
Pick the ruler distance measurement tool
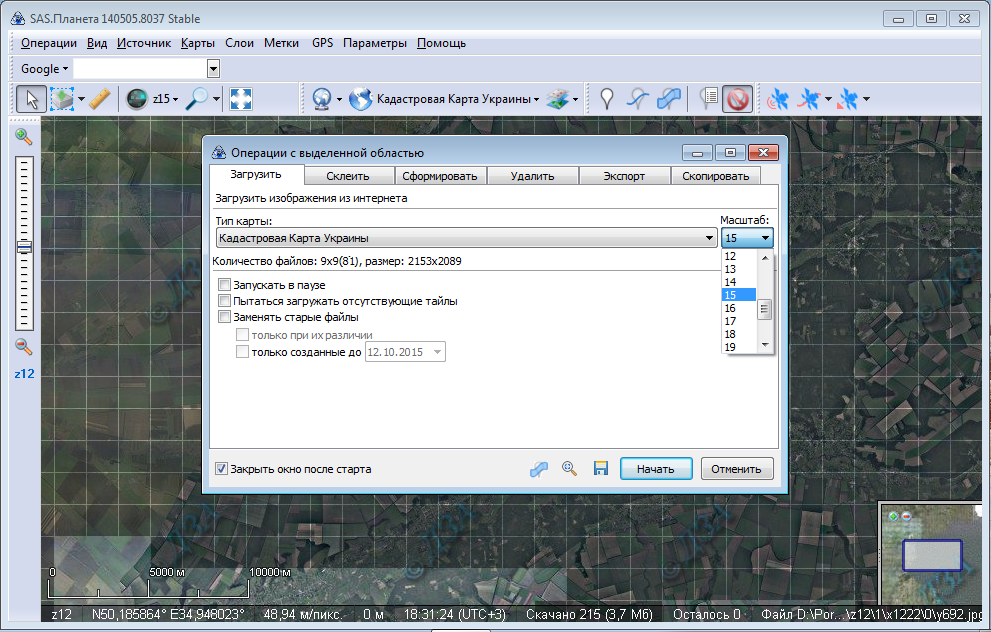[x=100, y=99]
